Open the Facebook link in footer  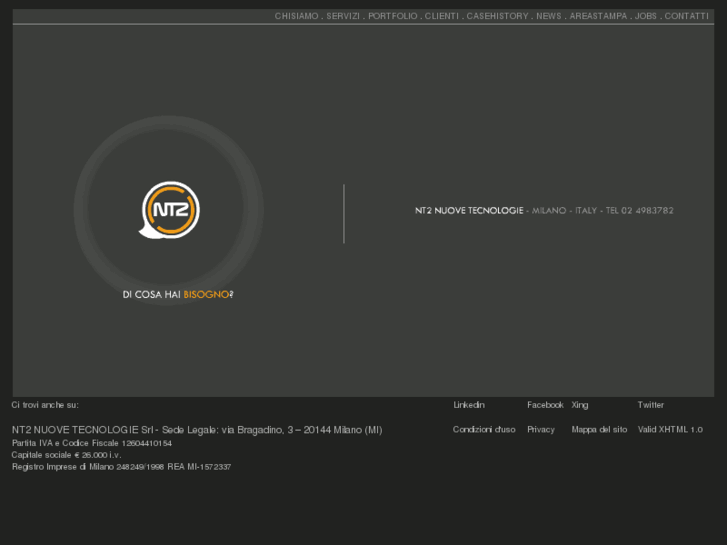545,405
